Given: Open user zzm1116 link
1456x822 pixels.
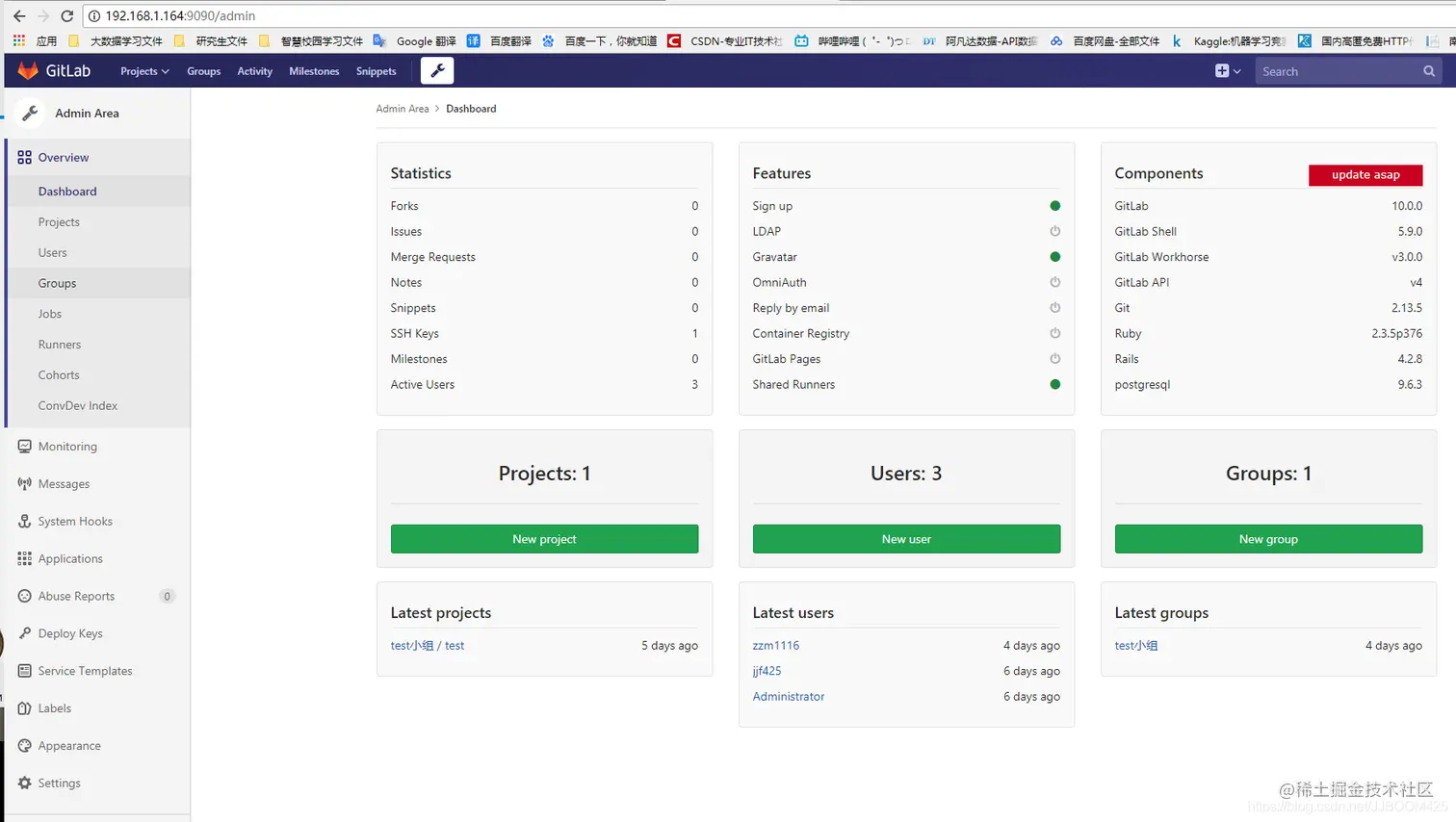Looking at the screenshot, I should tap(776, 646).
